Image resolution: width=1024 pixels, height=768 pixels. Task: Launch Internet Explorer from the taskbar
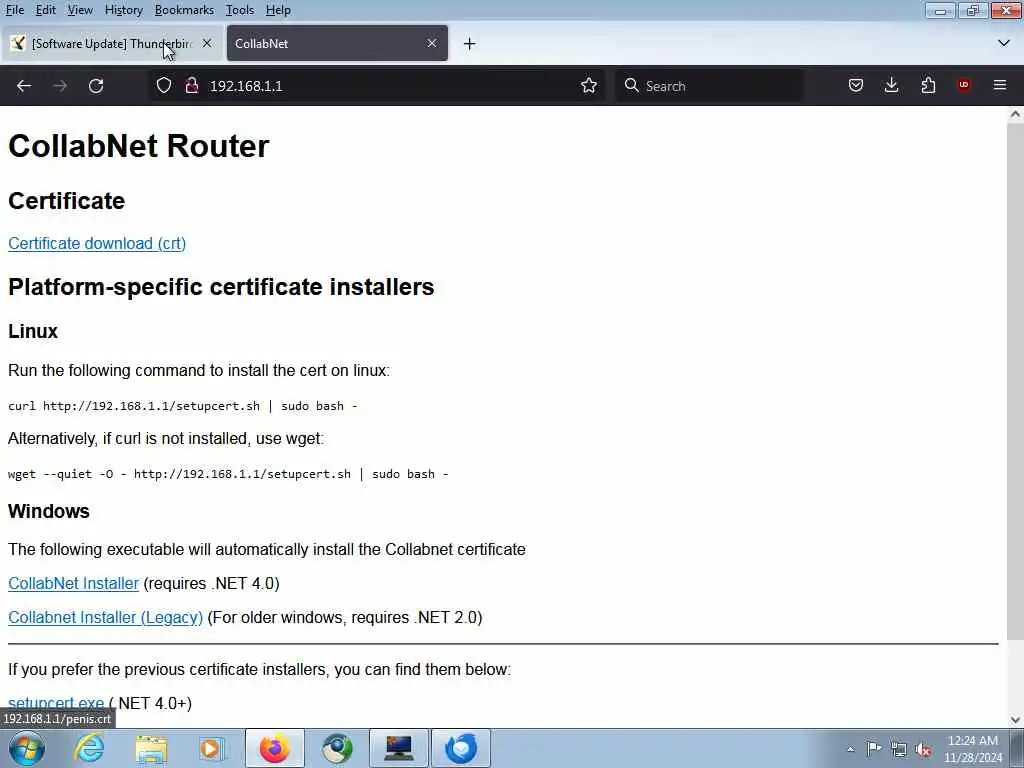pyautogui.click(x=89, y=748)
